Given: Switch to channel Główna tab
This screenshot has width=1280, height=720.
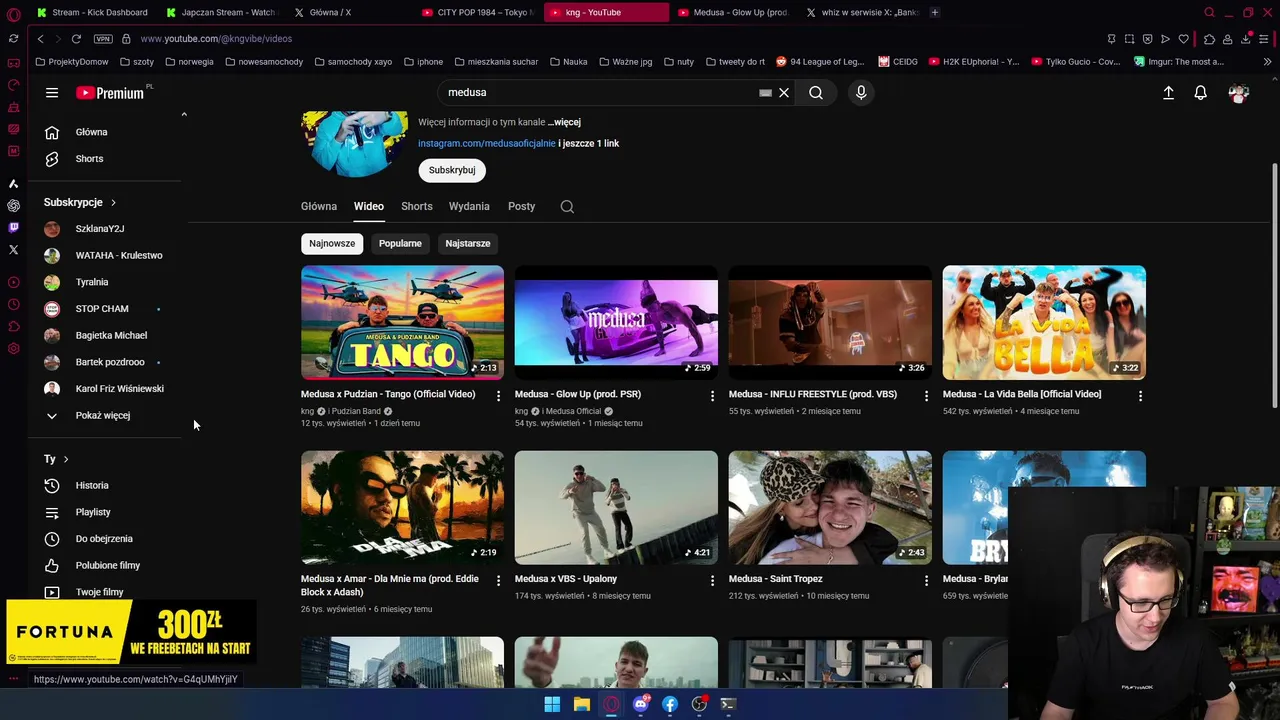Looking at the screenshot, I should click(319, 206).
